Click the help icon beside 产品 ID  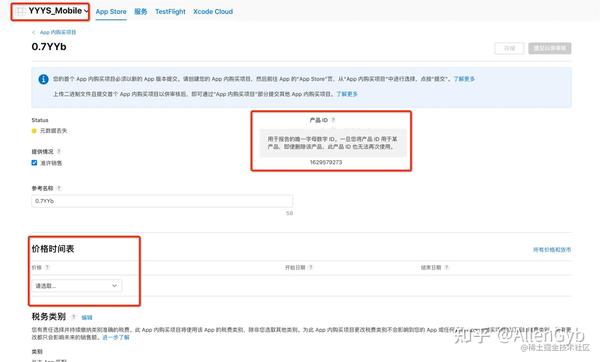point(333,120)
